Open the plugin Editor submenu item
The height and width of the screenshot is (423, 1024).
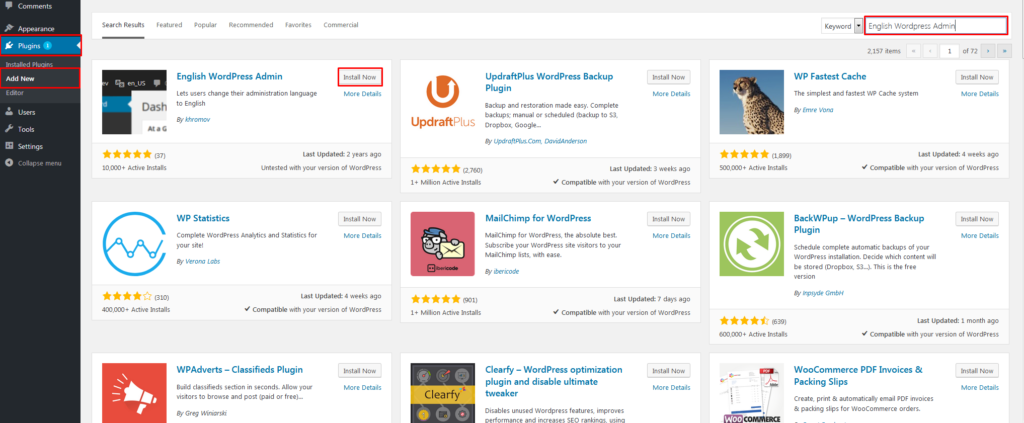14,93
